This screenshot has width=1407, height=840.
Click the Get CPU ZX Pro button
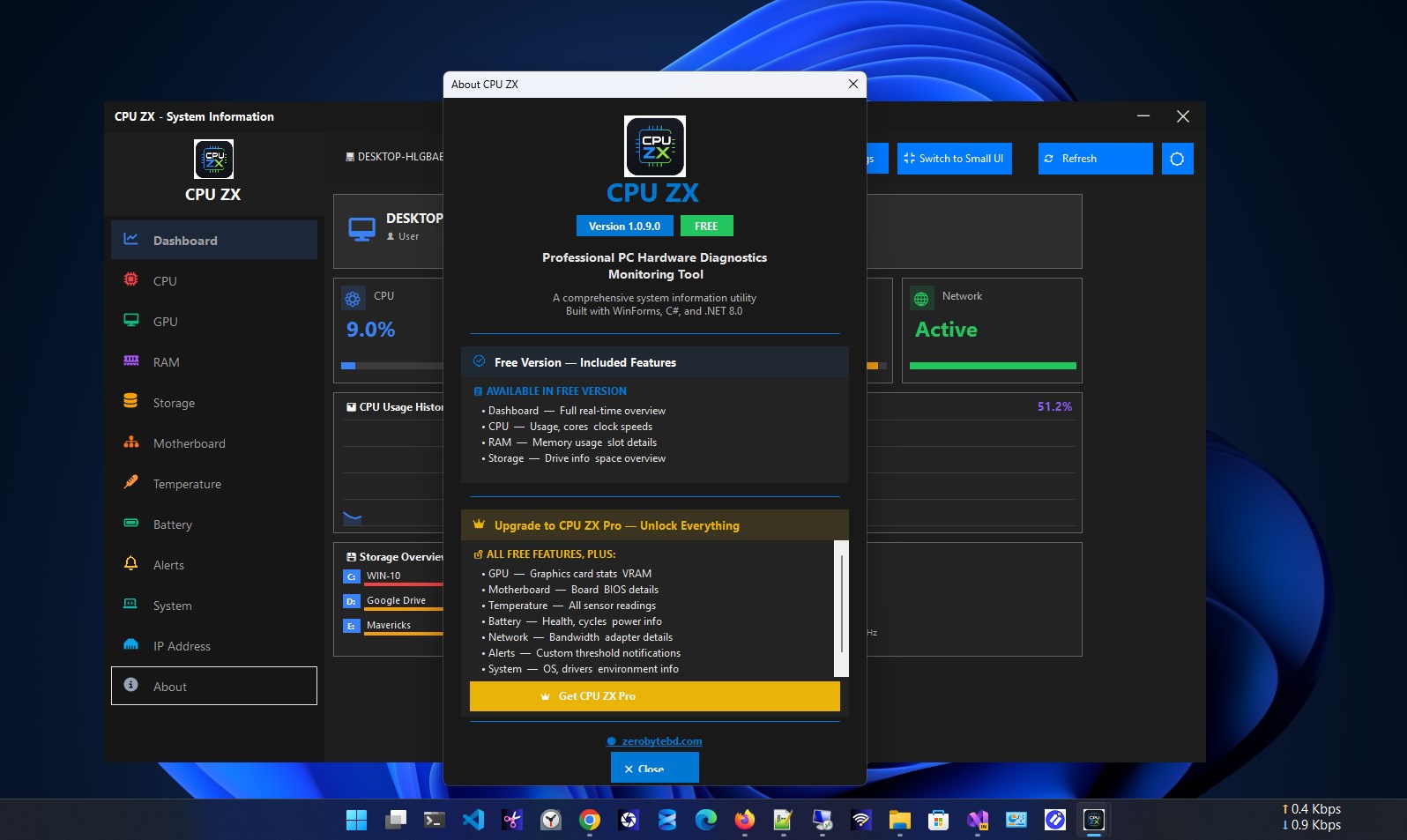(x=655, y=696)
